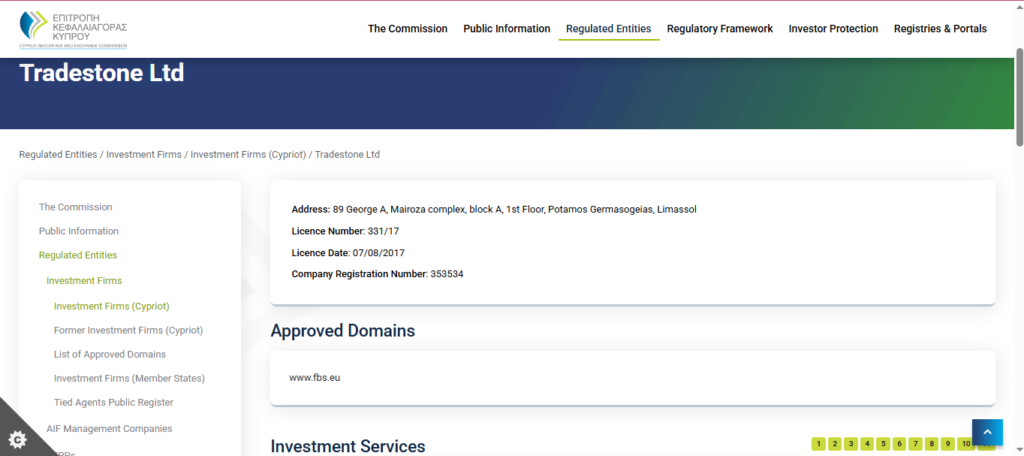The width and height of the screenshot is (1024, 456).
Task: Open the Investor Protection menu
Action: coord(833,29)
